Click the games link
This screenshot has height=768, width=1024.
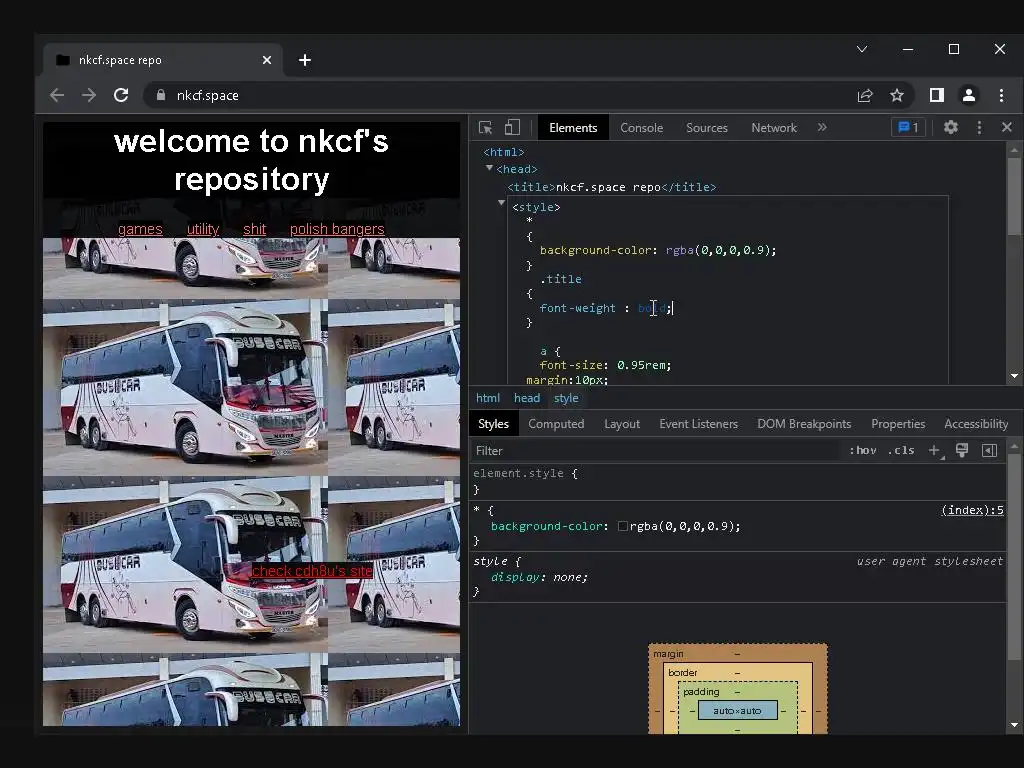(x=140, y=229)
